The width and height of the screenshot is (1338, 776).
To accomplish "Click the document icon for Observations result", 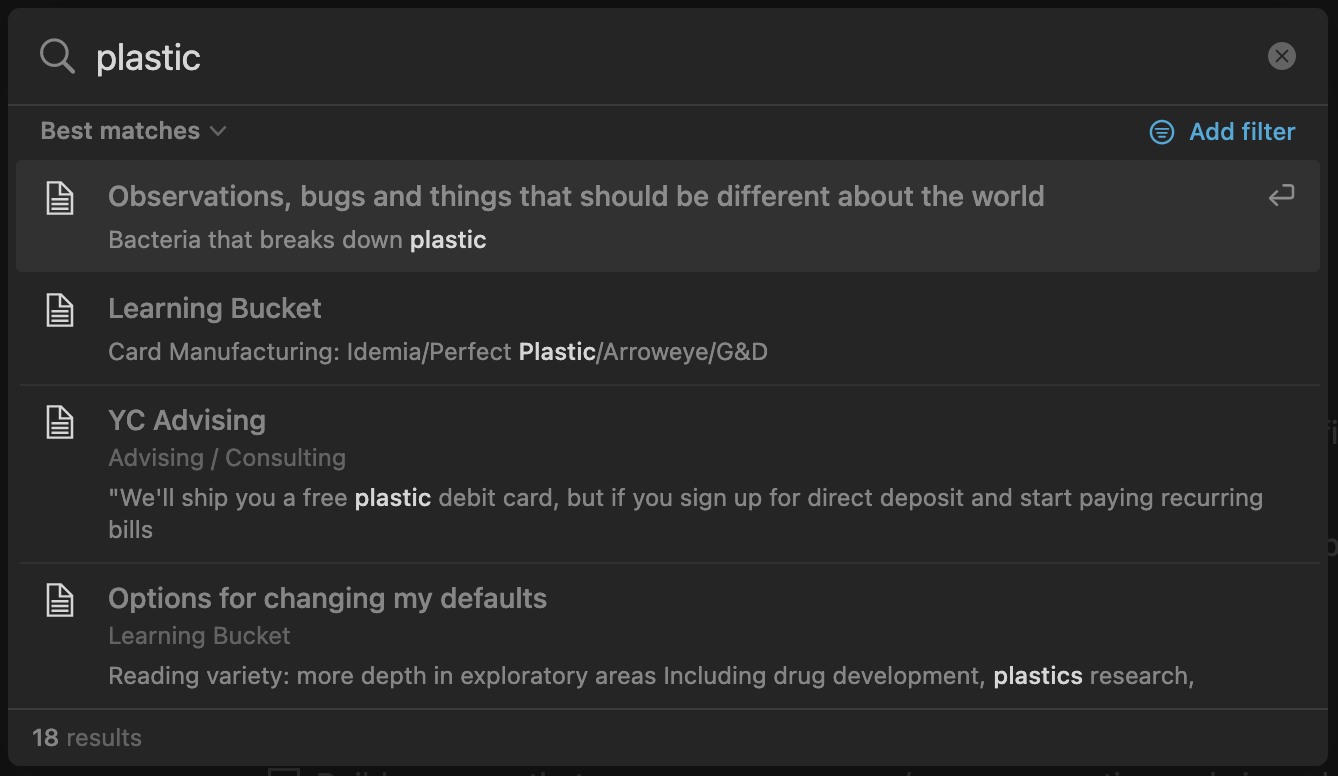I will click(x=60, y=198).
